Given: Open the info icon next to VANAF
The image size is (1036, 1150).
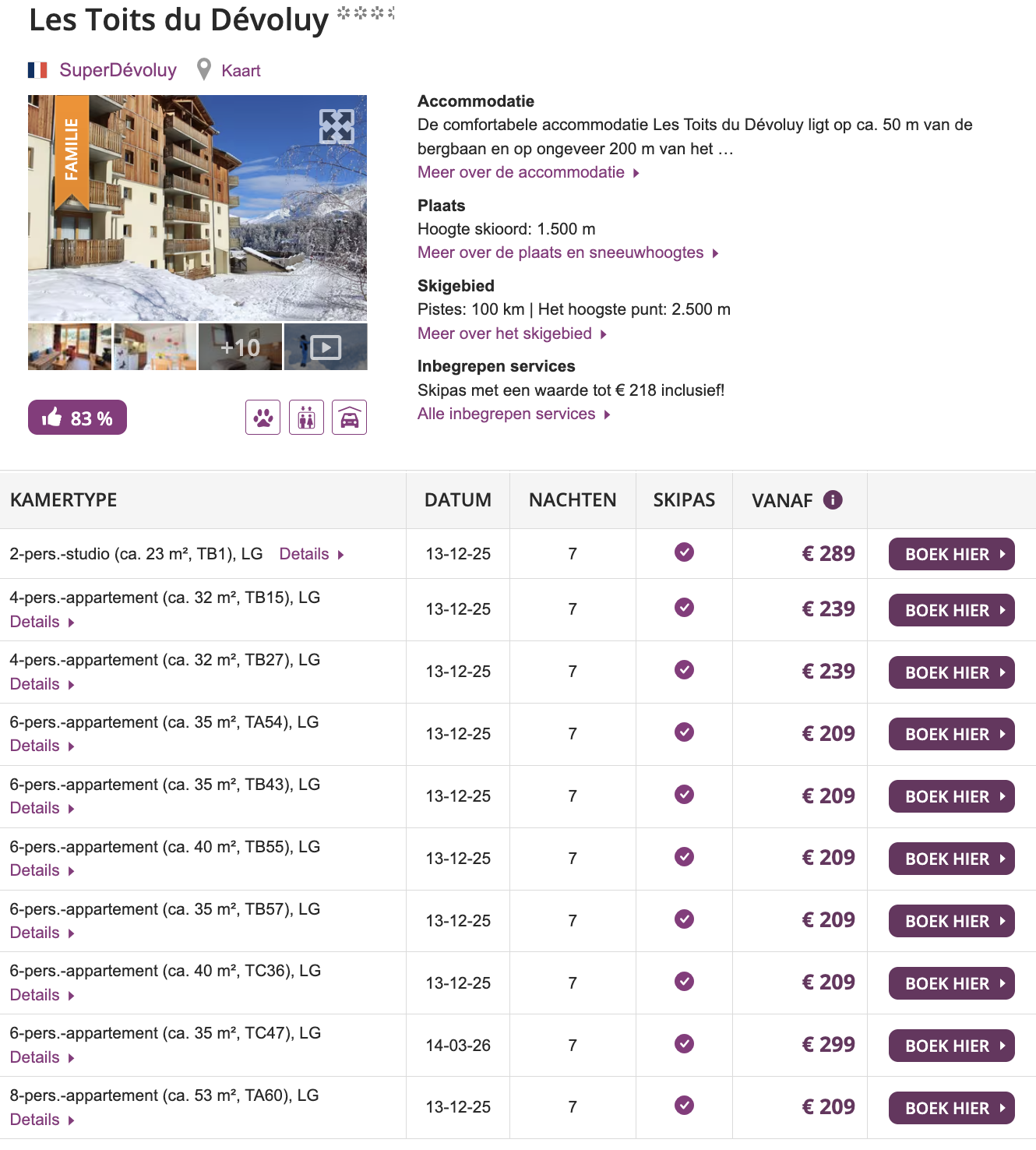Looking at the screenshot, I should (832, 499).
